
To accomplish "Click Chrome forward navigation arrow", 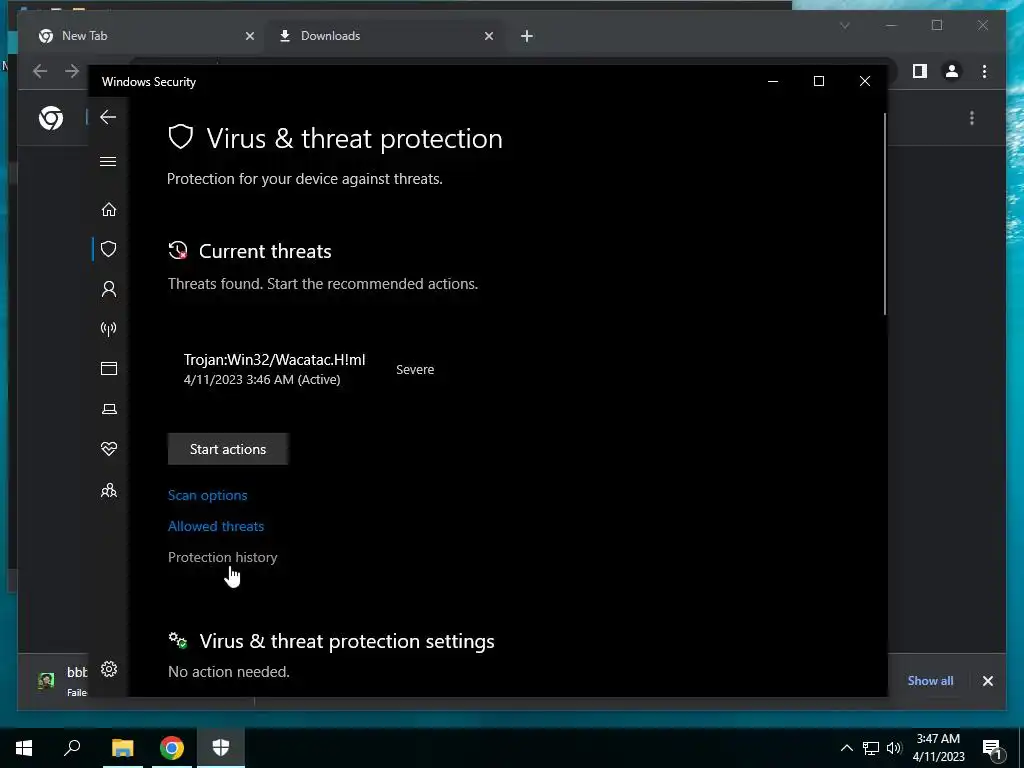I will (x=72, y=71).
